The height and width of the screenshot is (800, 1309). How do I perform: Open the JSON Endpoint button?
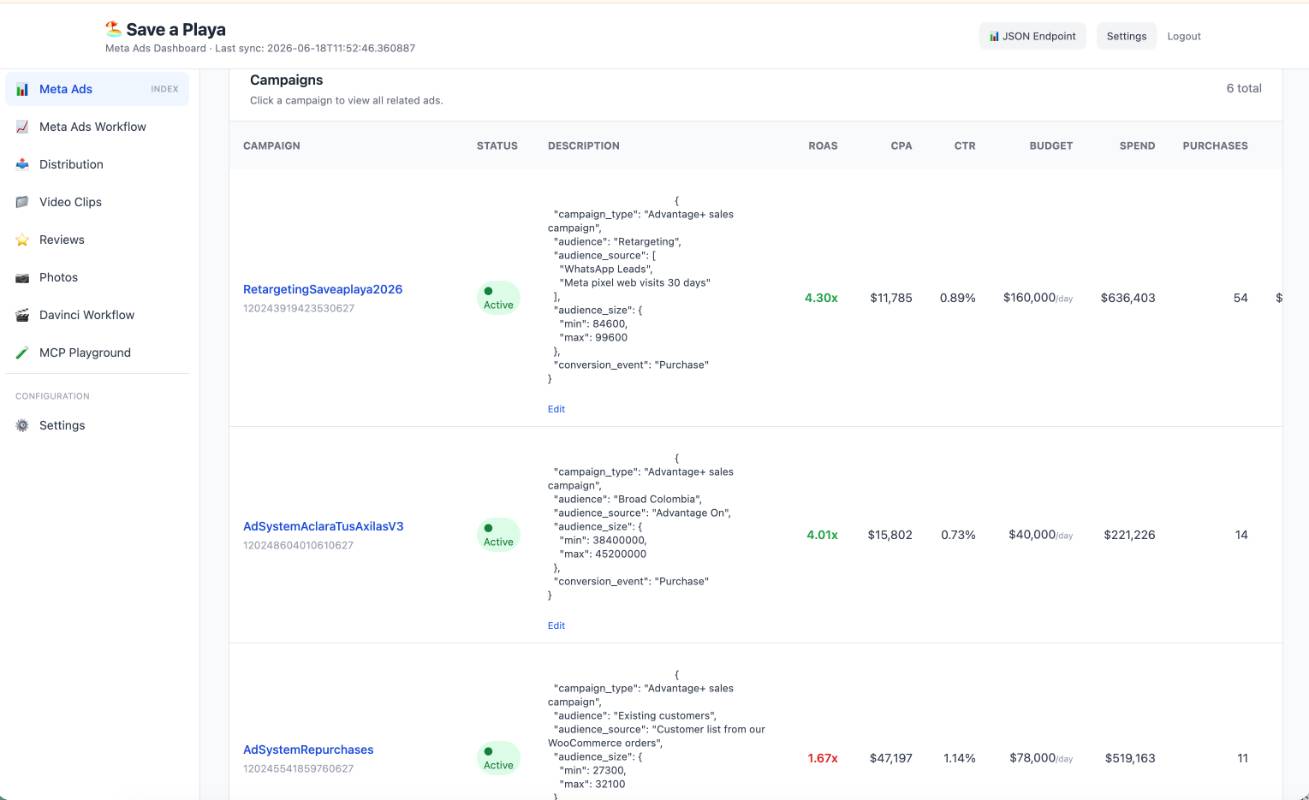[1032, 36]
